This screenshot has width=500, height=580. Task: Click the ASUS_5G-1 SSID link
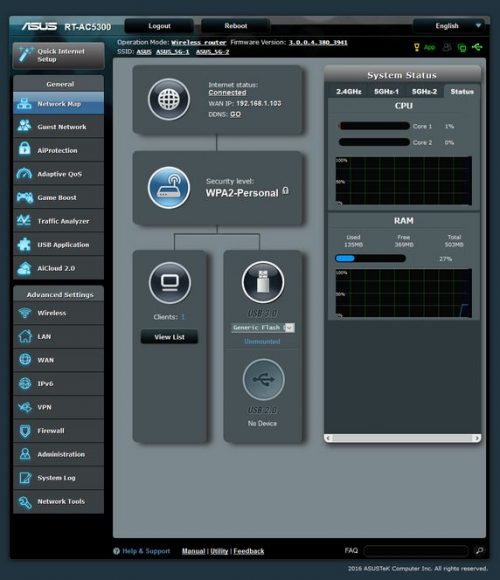172,52
